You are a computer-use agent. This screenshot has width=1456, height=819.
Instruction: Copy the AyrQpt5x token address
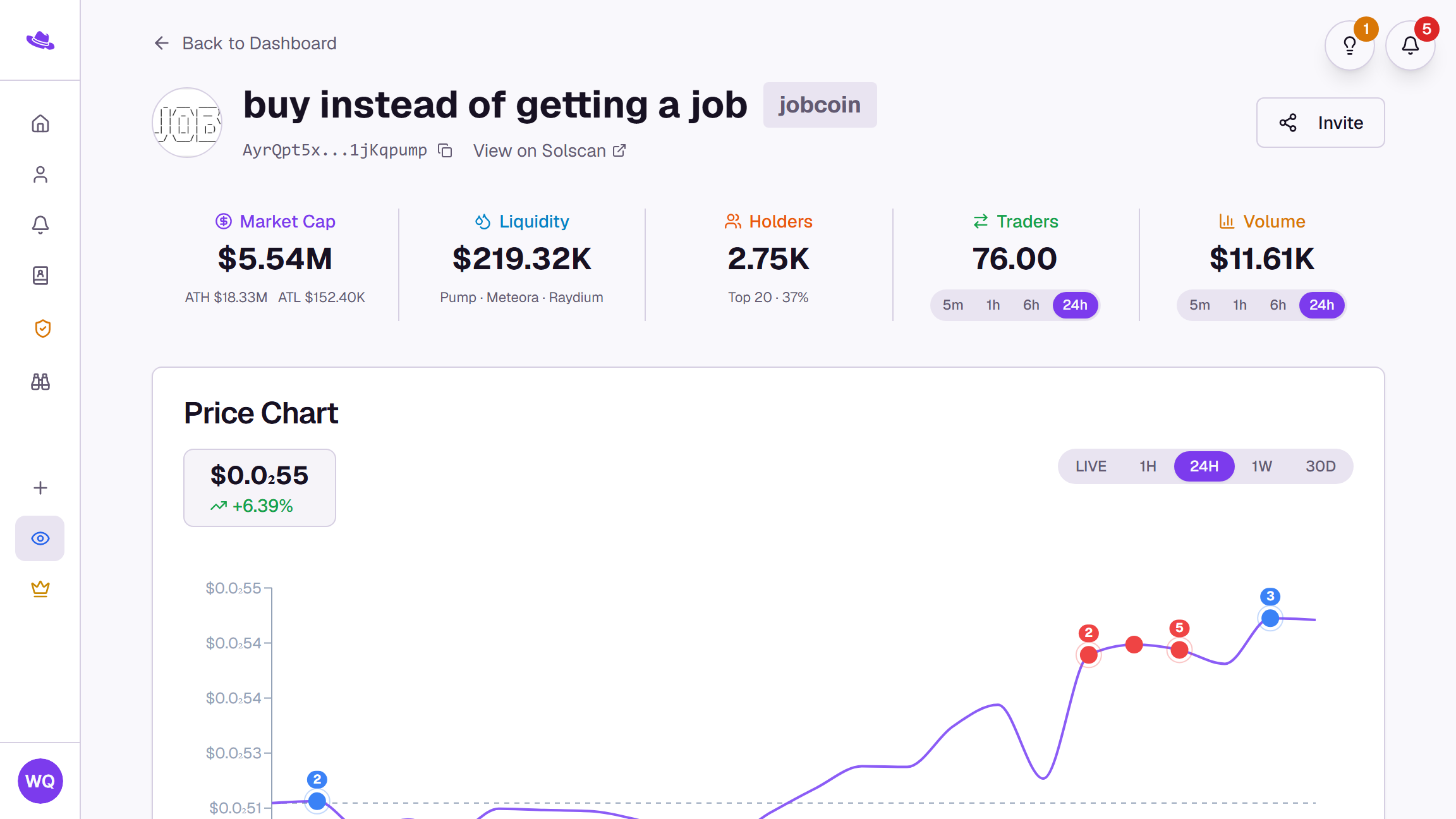click(x=446, y=150)
